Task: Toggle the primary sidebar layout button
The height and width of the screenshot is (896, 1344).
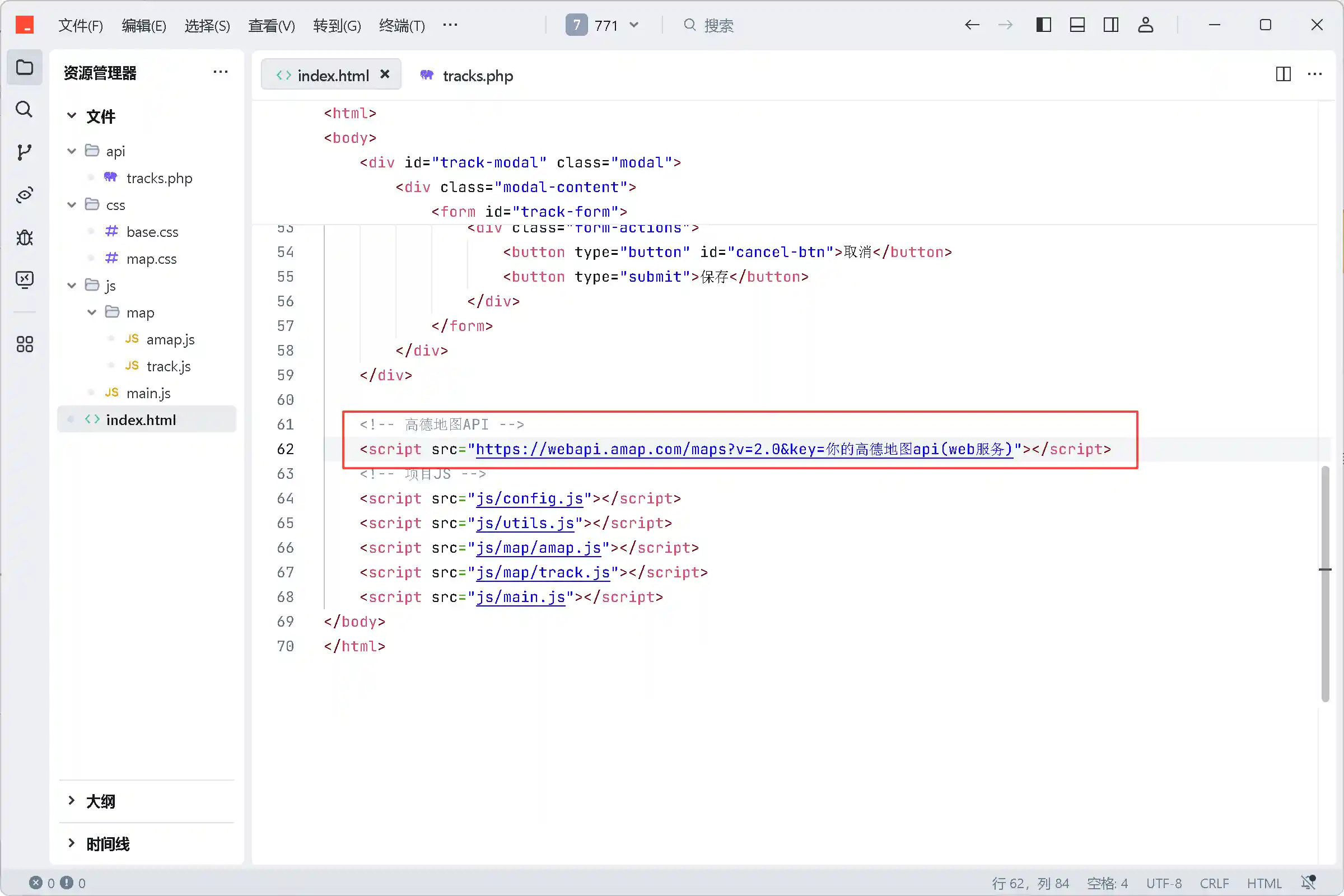Action: point(1043,25)
